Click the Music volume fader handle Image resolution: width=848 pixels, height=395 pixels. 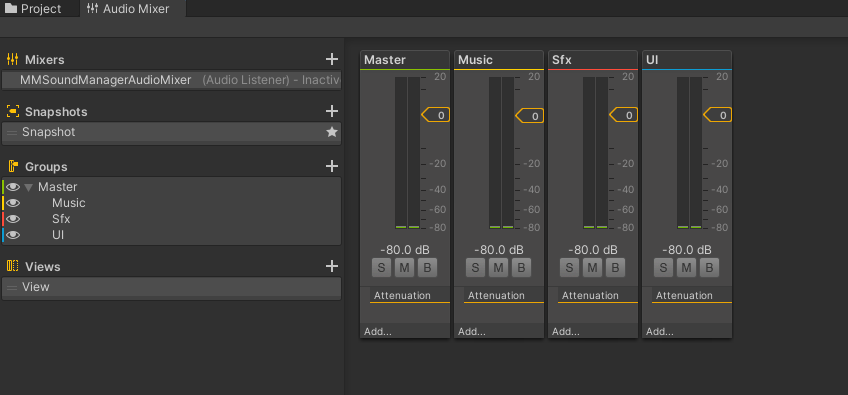[x=529, y=115]
